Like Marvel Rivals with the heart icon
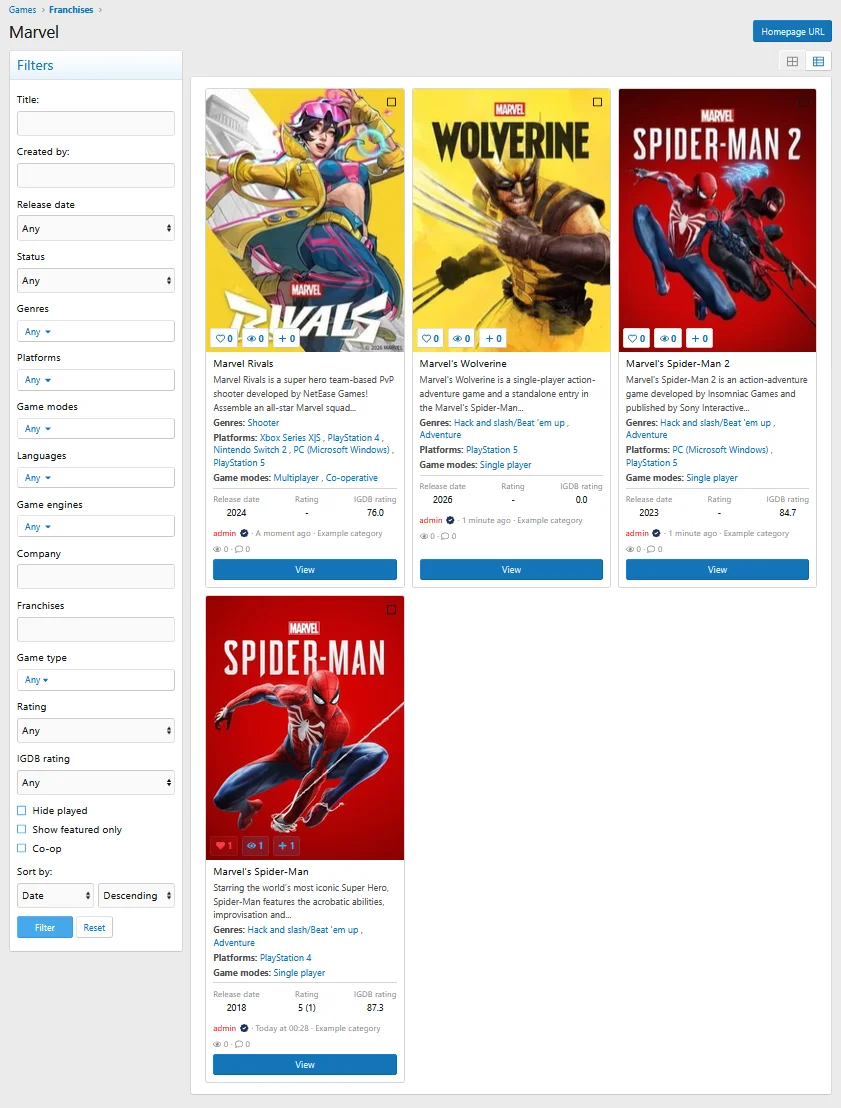The width and height of the screenshot is (841, 1108). pos(224,338)
